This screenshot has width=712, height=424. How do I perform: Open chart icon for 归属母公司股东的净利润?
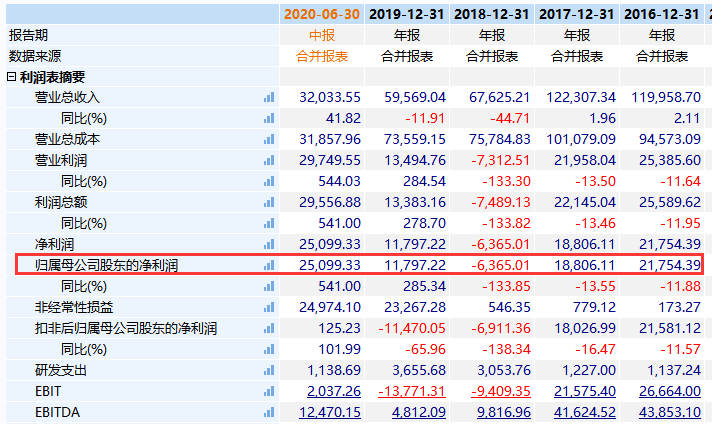tap(268, 265)
